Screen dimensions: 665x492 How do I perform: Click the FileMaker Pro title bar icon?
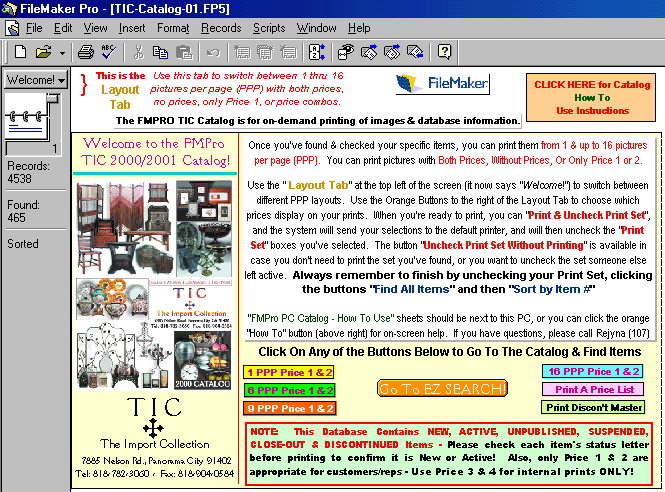pos(8,8)
